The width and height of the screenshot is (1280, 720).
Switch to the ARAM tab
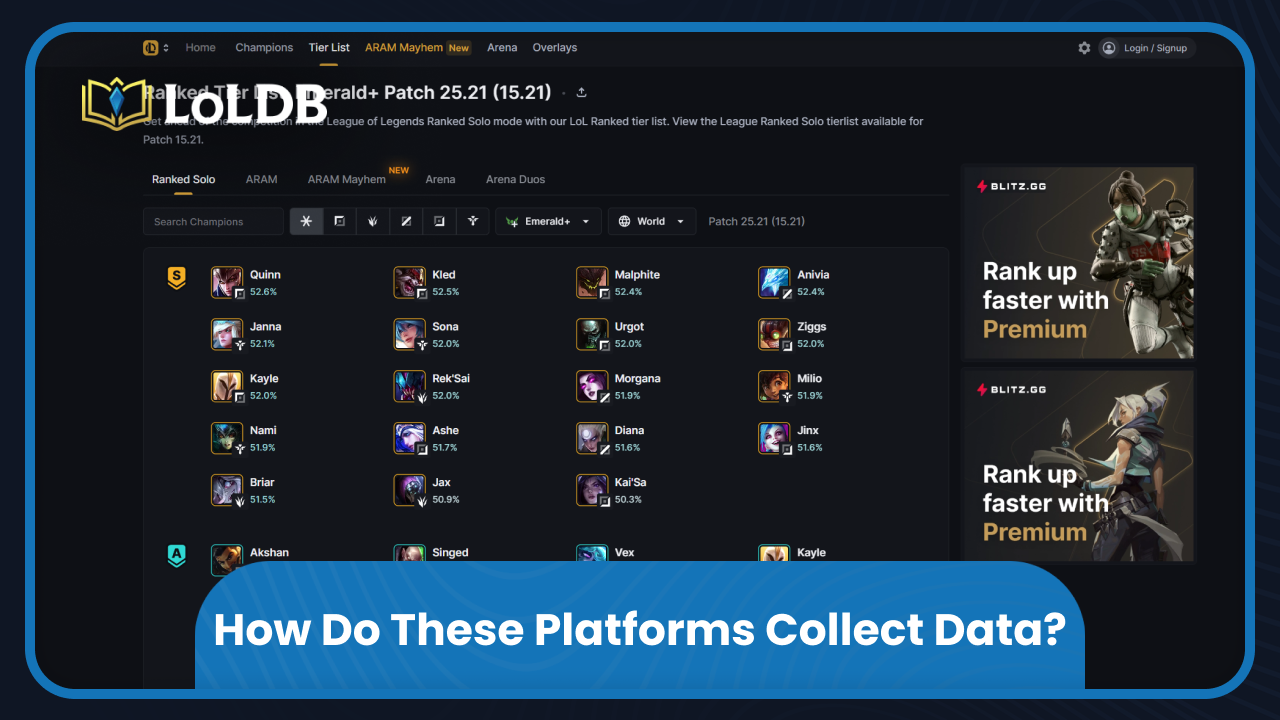coord(261,179)
